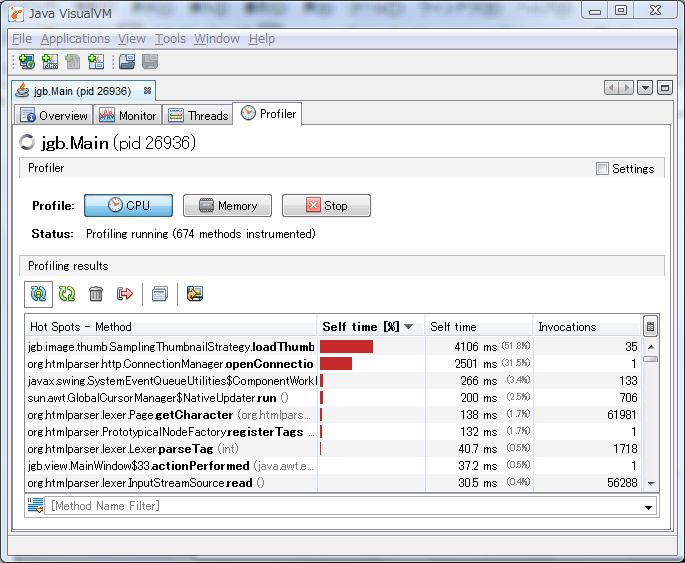Viewport: 685px width, 563px height.
Task: Select the Lexer.parseTag (int) row
Action: (x=333, y=449)
